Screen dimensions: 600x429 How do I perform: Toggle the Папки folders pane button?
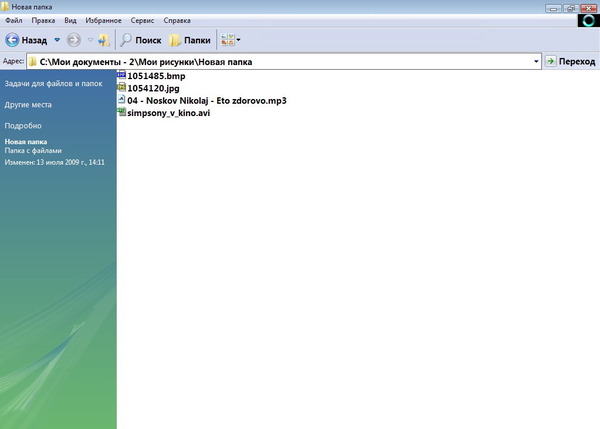tap(190, 40)
